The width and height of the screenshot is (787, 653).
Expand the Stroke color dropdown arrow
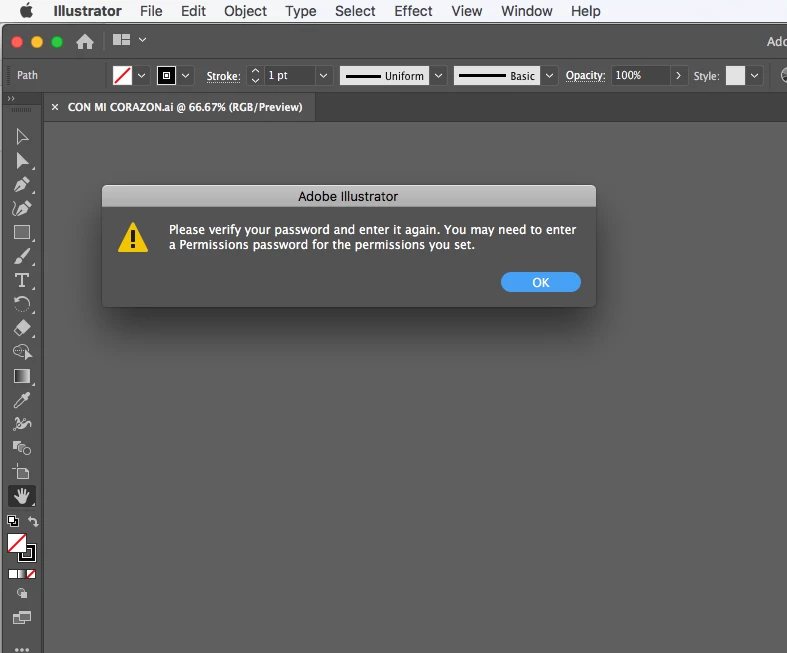[x=185, y=76]
